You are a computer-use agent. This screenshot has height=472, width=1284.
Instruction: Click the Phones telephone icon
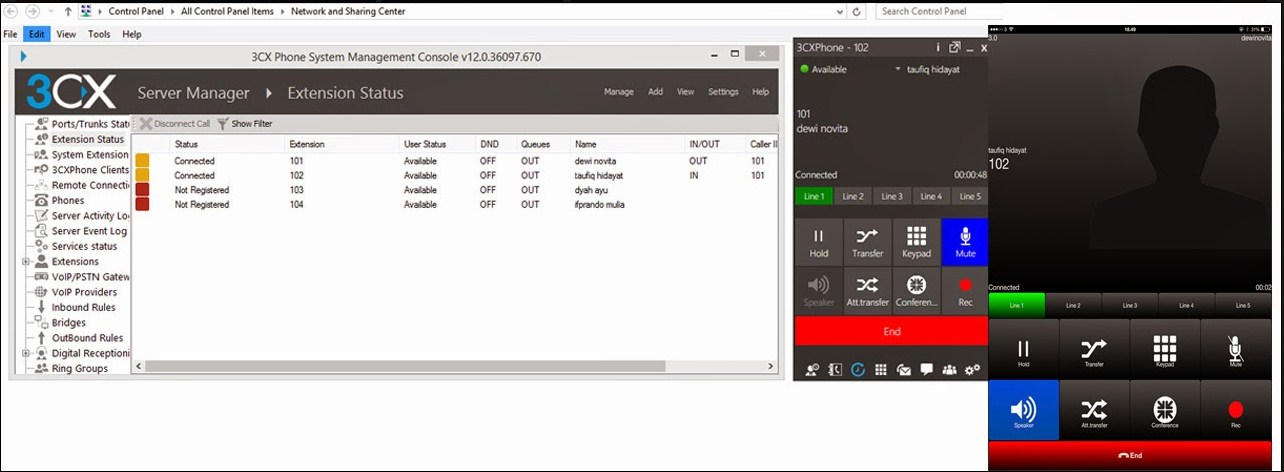click(41, 200)
